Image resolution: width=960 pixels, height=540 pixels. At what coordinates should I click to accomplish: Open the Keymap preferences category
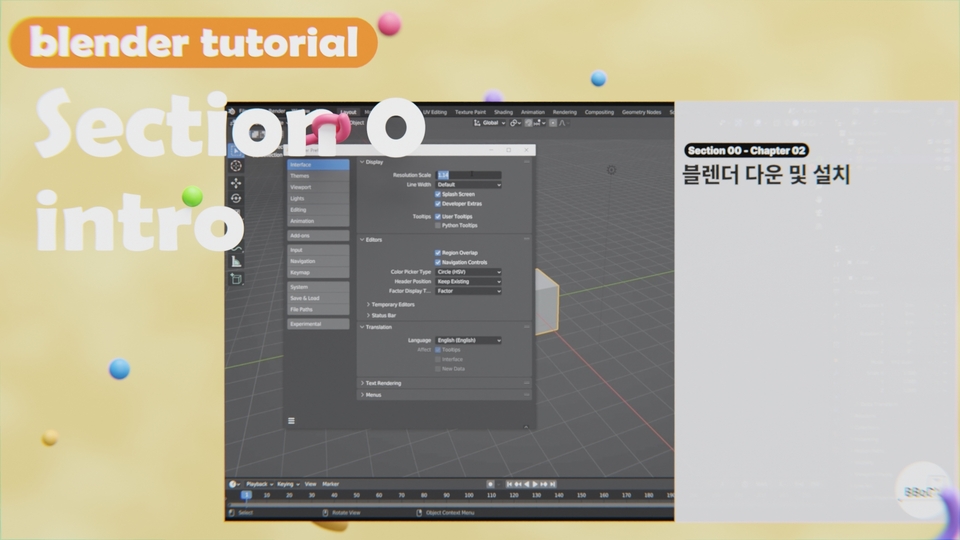pyautogui.click(x=318, y=272)
